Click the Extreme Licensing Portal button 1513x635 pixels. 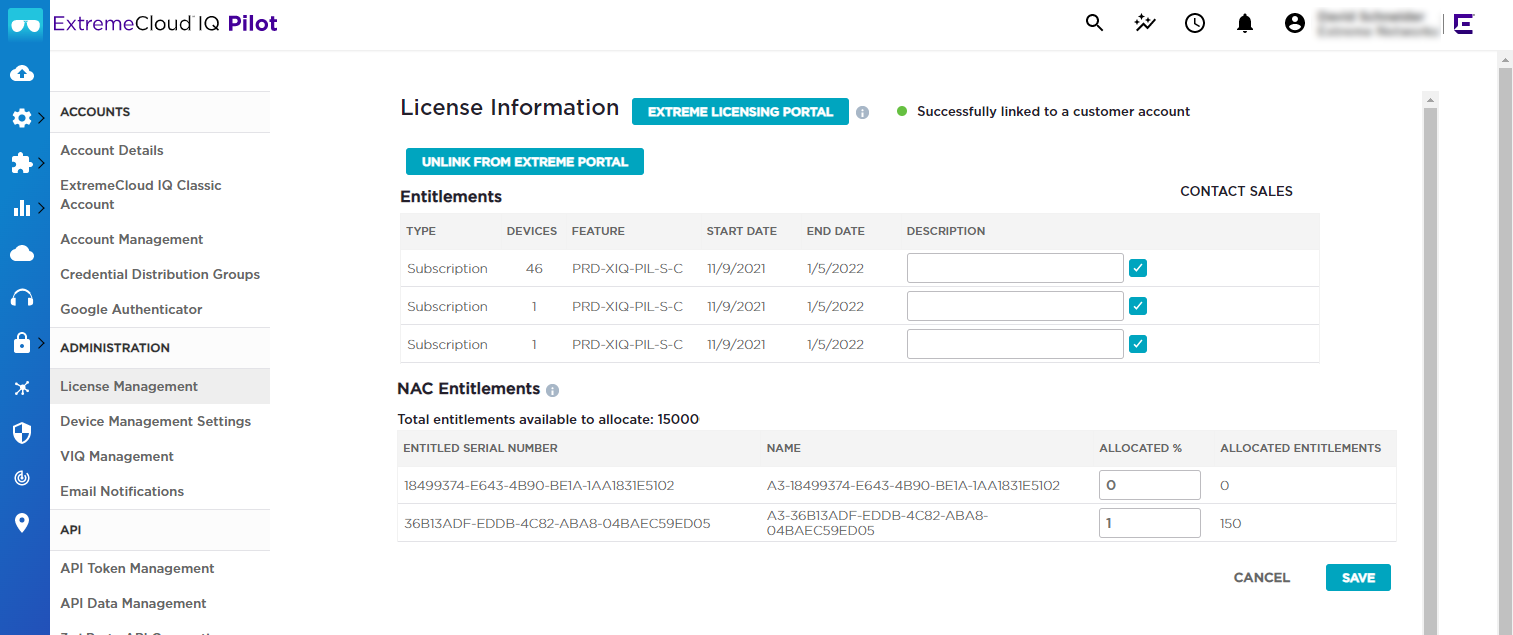point(740,112)
